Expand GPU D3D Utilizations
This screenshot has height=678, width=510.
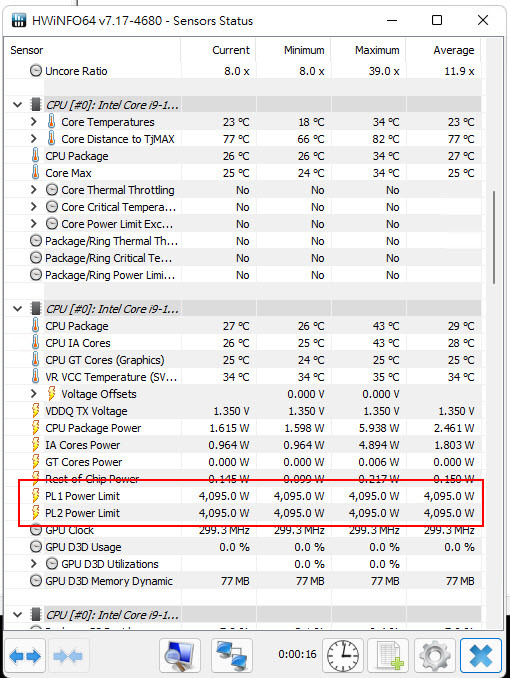(x=34, y=564)
